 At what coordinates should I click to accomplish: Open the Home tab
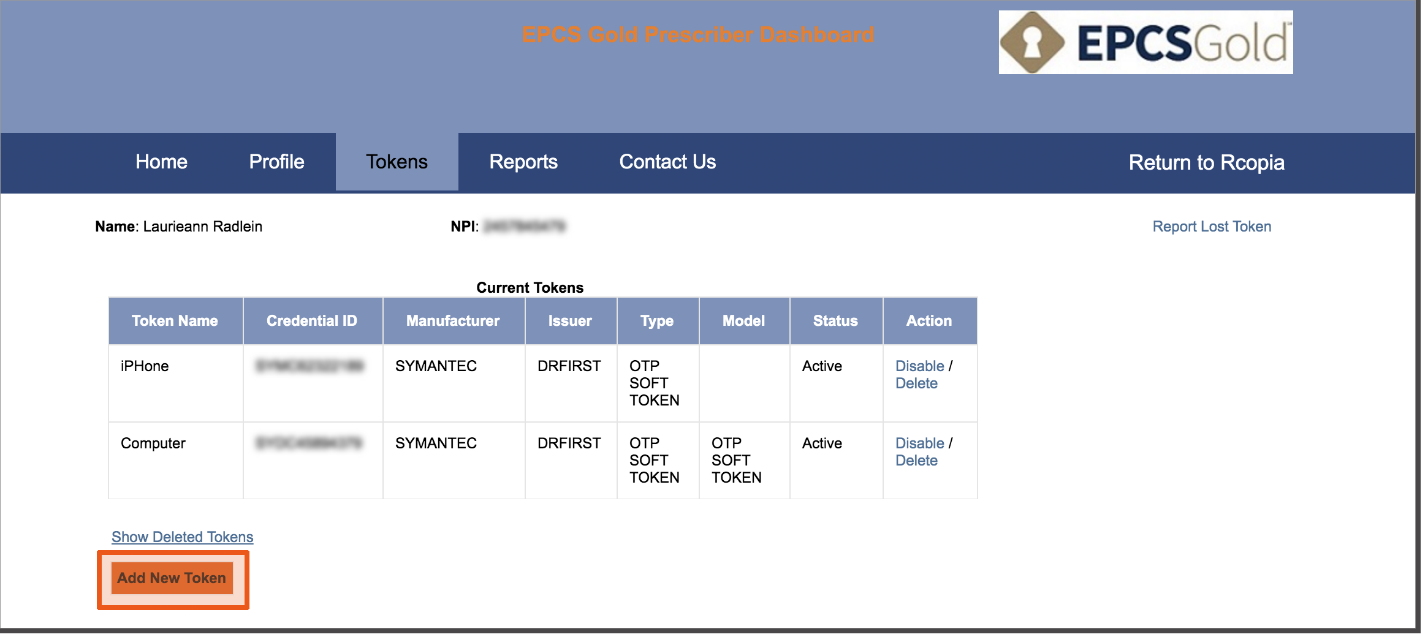[161, 162]
